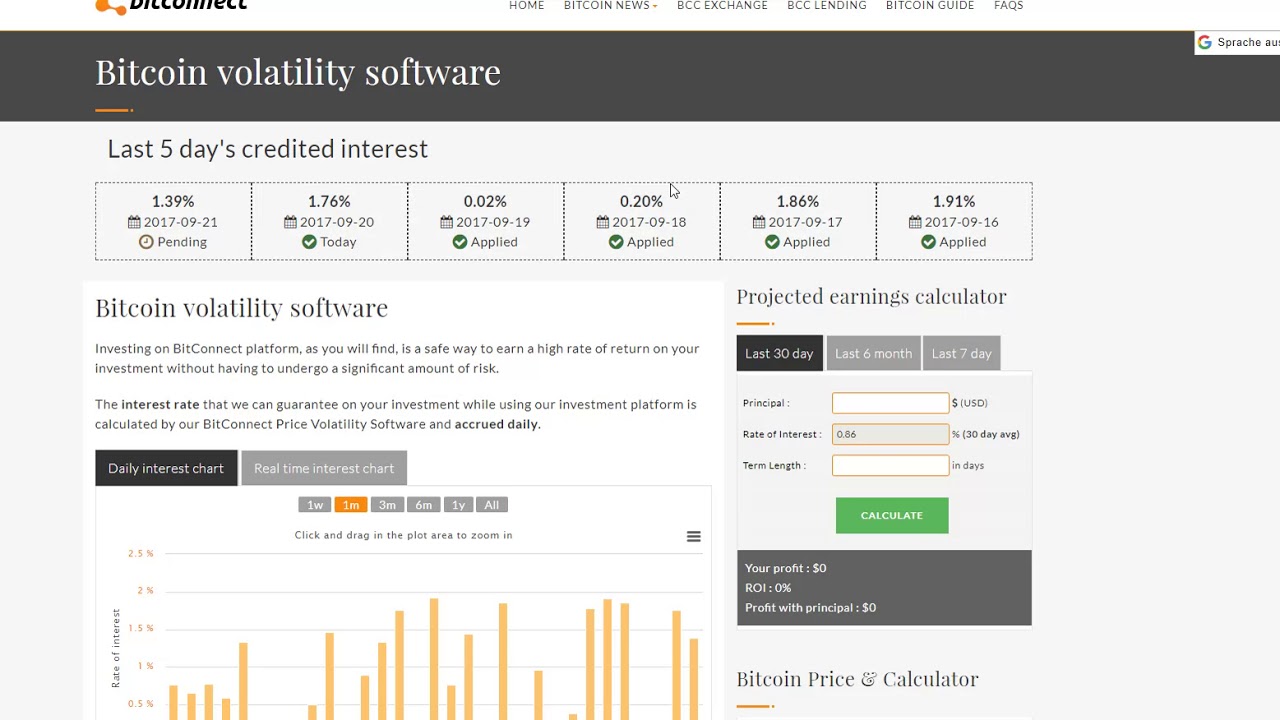Open the BCC Exchange page
The height and width of the screenshot is (720, 1280).
pos(722,6)
